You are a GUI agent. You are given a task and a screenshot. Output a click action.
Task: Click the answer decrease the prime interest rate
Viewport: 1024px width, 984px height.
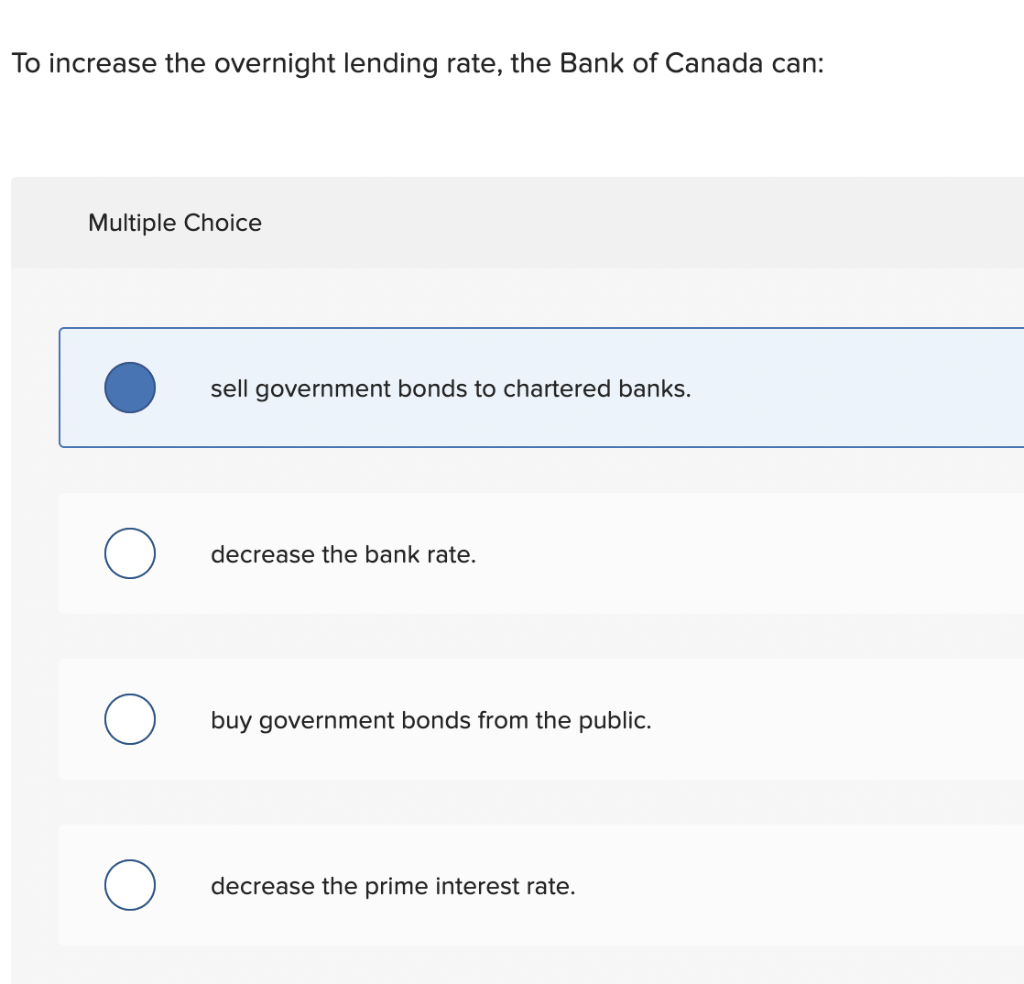393,886
